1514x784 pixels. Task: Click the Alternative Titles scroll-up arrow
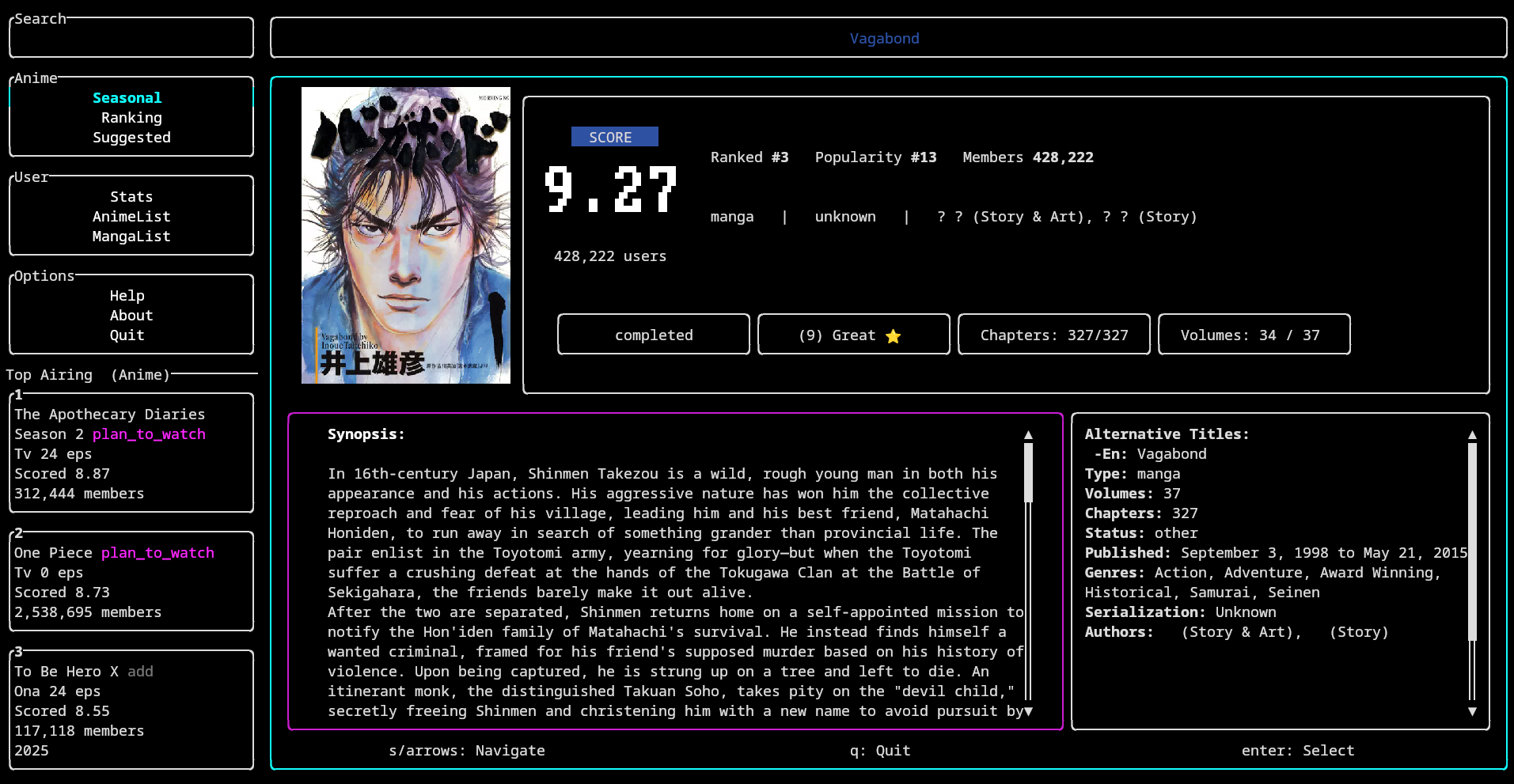[x=1472, y=435]
